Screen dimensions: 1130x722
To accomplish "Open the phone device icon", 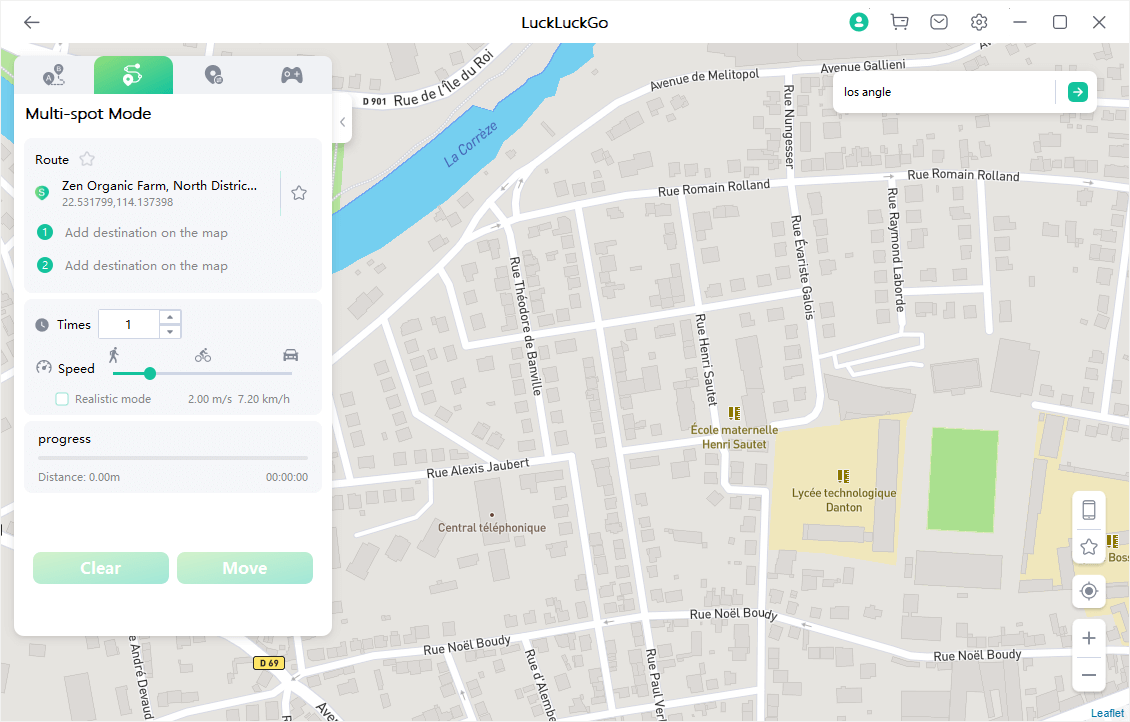I will point(1089,510).
